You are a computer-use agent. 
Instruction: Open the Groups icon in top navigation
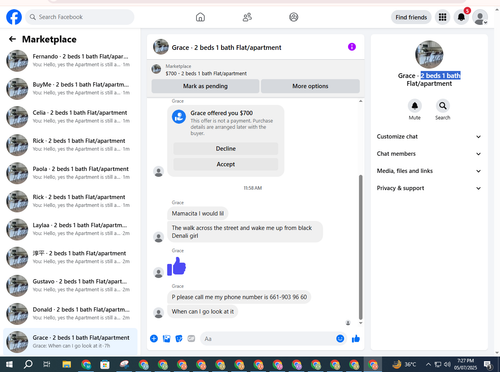pos(294,17)
